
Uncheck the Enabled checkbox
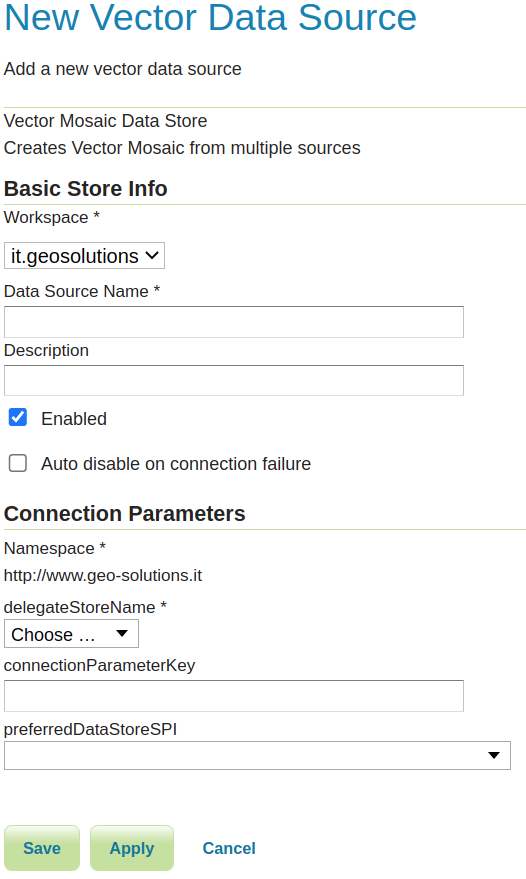pyautogui.click(x=18, y=418)
